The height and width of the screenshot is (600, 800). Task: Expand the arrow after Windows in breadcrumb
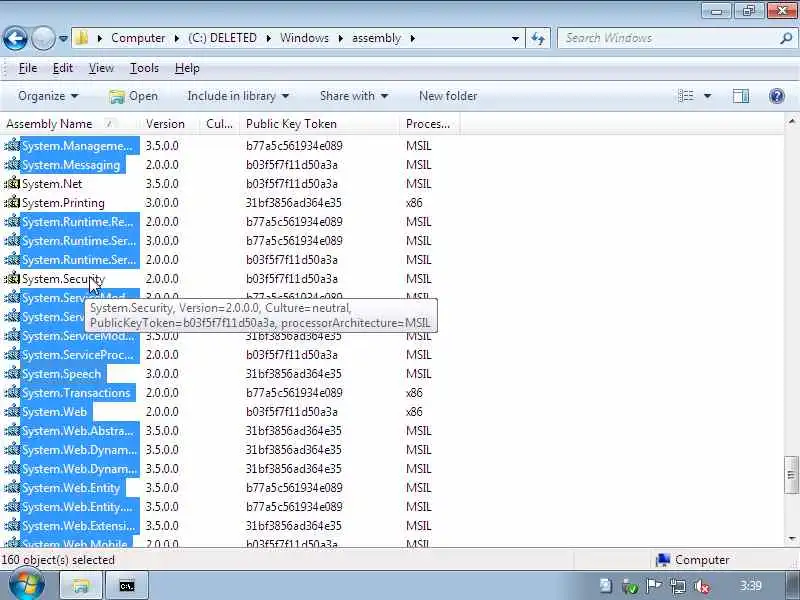[x=340, y=38]
